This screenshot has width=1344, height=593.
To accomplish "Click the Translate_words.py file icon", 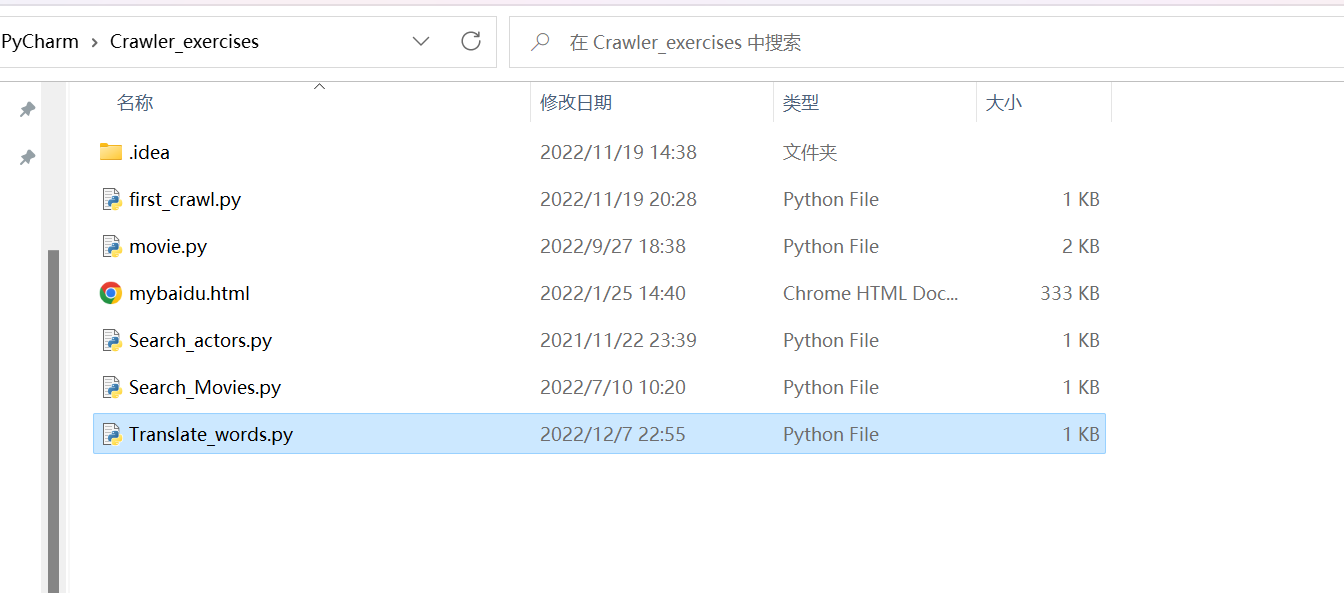I will 111,434.
